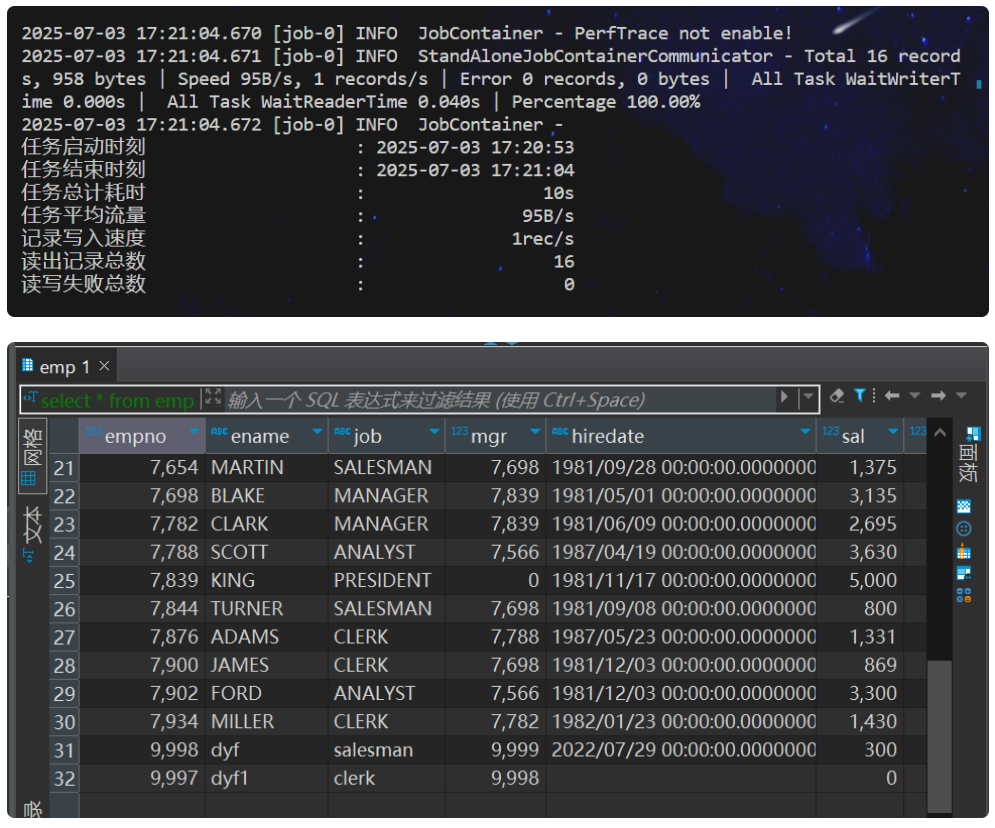Expand the filter history dropdown arrow
The image size is (995, 828).
click(808, 398)
